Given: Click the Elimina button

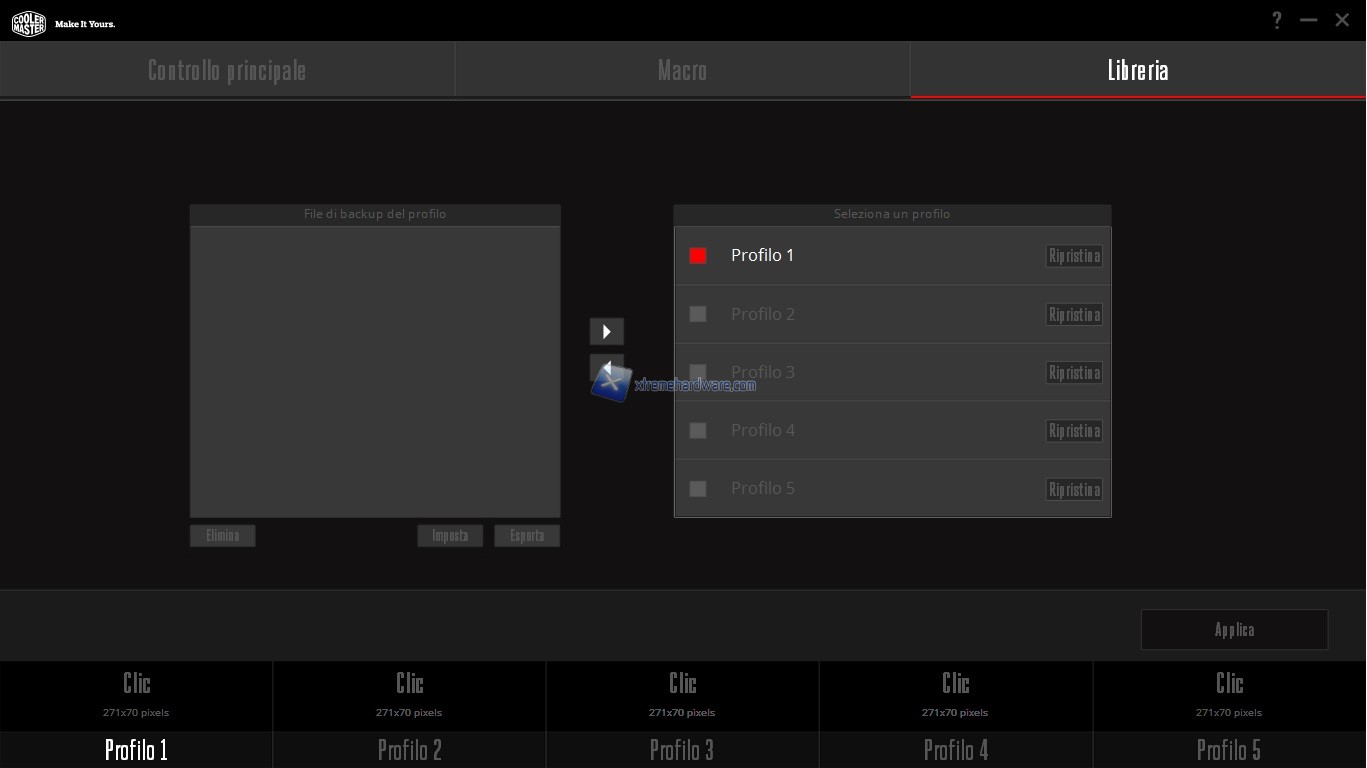Looking at the screenshot, I should (x=222, y=536).
